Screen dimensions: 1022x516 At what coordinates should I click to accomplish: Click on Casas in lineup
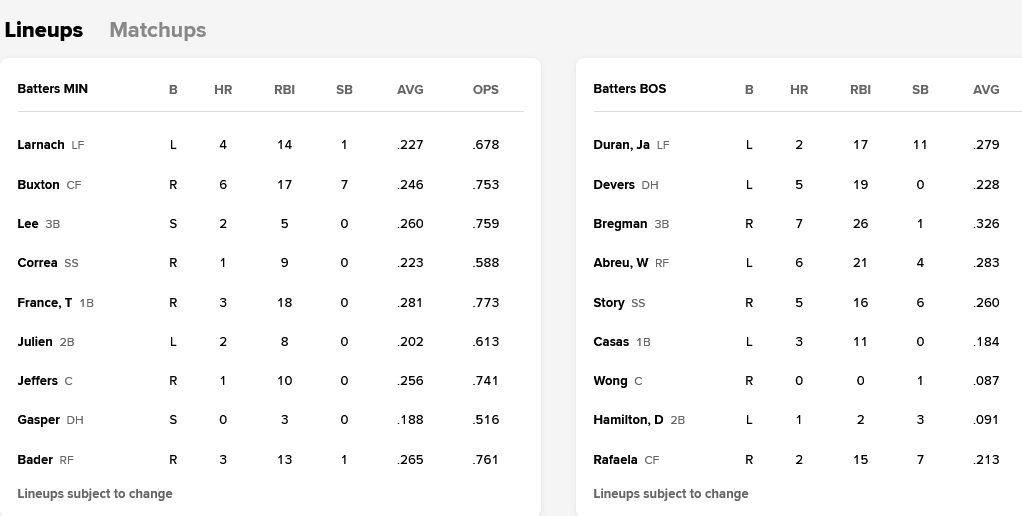coord(611,342)
